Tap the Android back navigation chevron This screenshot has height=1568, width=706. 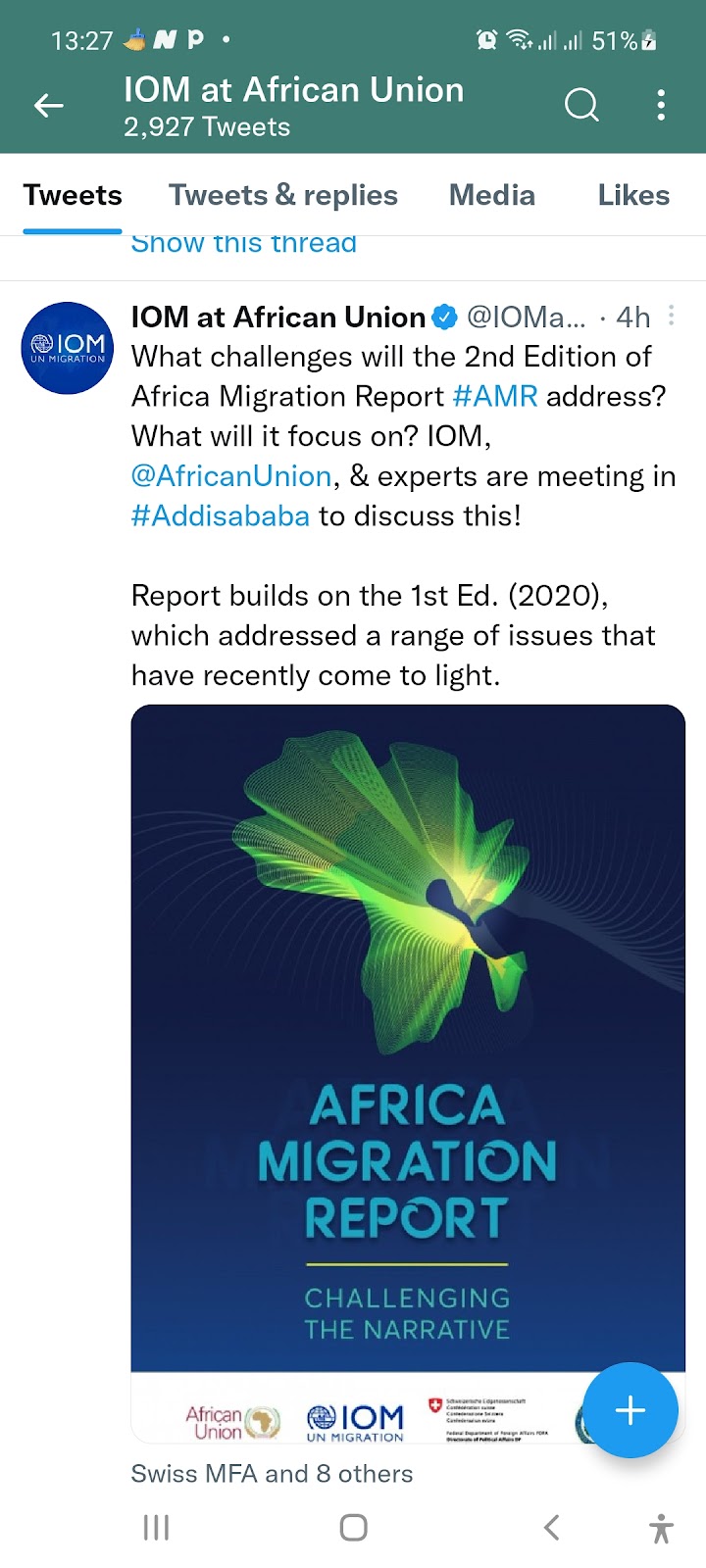(x=551, y=1527)
